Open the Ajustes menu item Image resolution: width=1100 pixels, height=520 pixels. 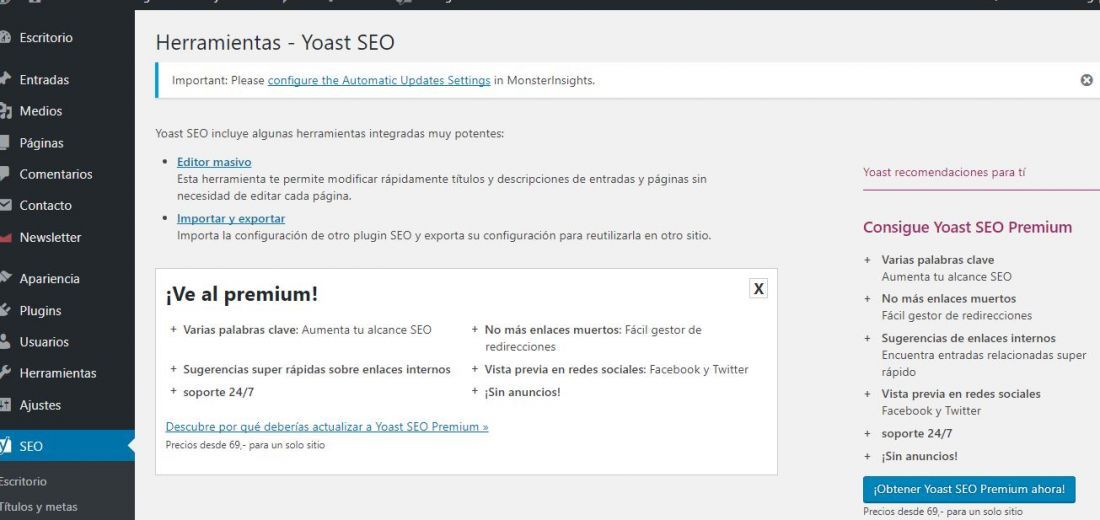pos(40,405)
